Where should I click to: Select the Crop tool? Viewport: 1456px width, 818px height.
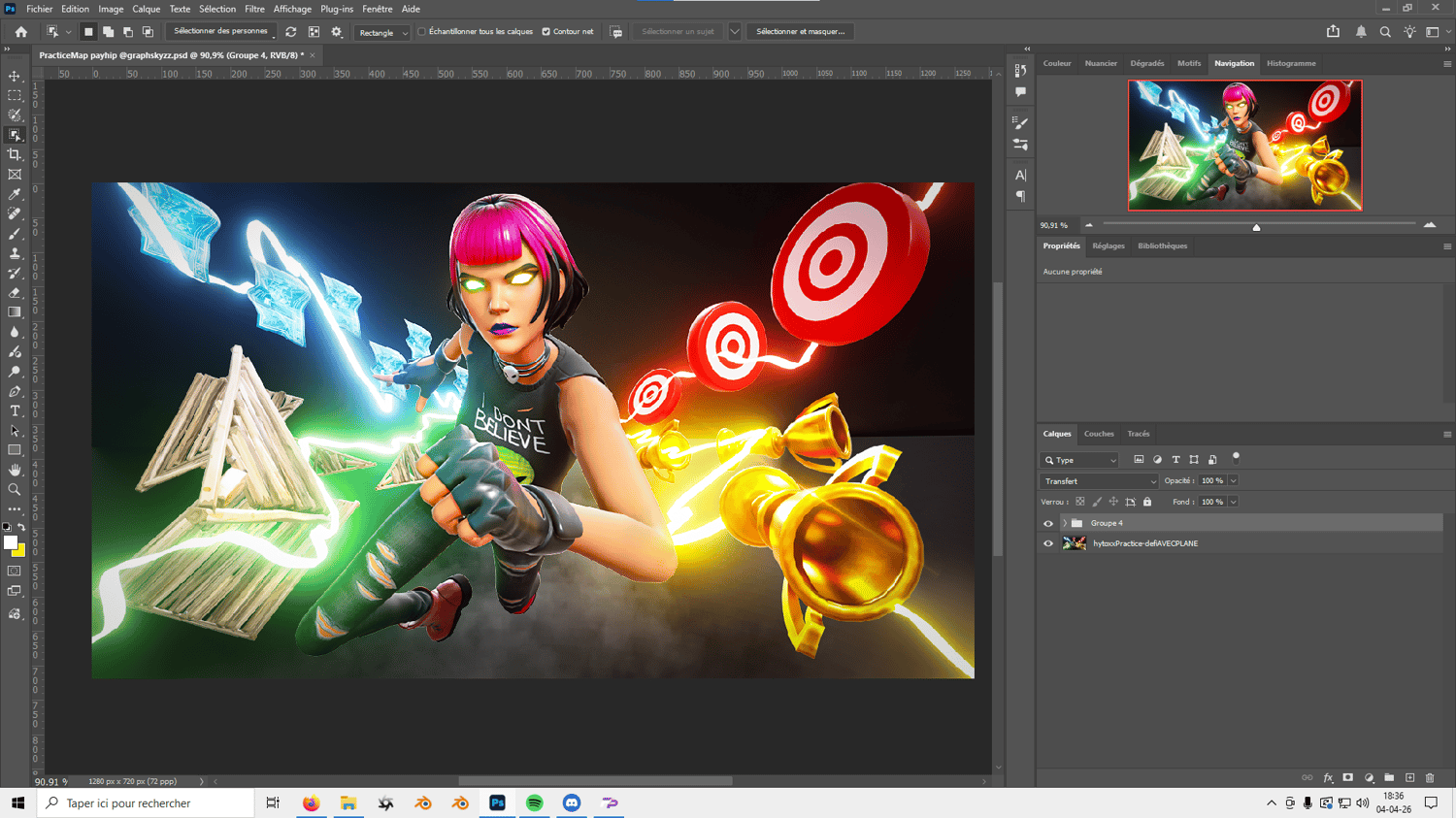point(15,154)
